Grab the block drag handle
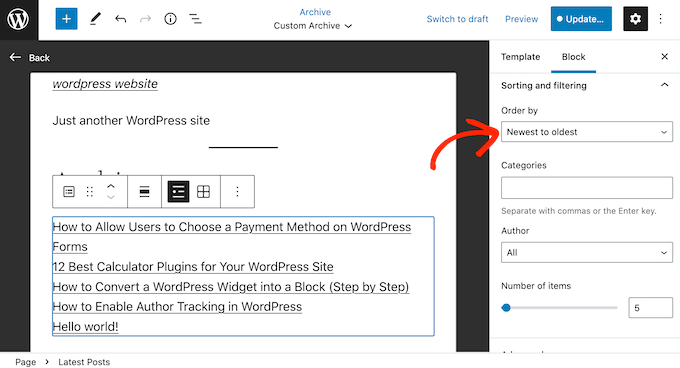The image size is (680, 368). point(90,192)
